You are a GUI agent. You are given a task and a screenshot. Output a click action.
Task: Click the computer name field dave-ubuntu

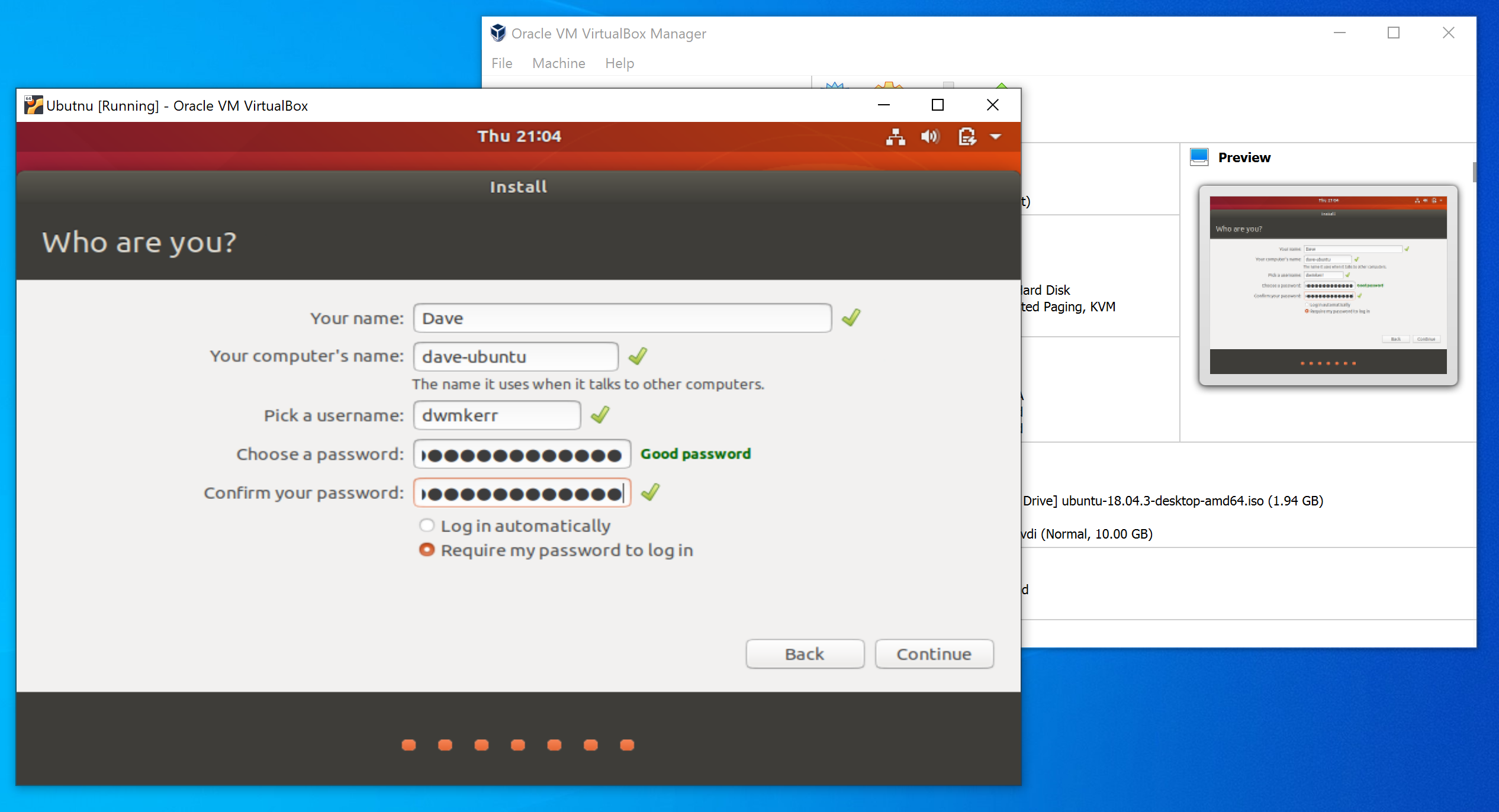pyautogui.click(x=516, y=357)
